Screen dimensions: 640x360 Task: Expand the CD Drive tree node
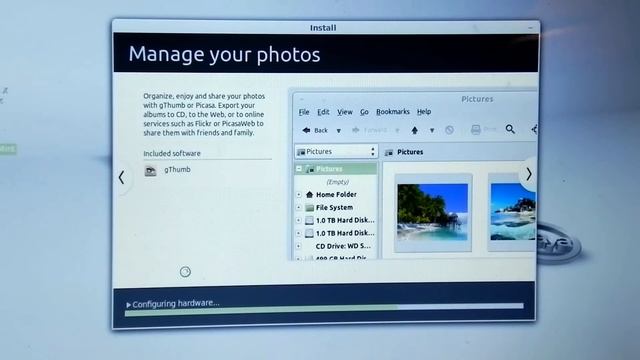(299, 246)
